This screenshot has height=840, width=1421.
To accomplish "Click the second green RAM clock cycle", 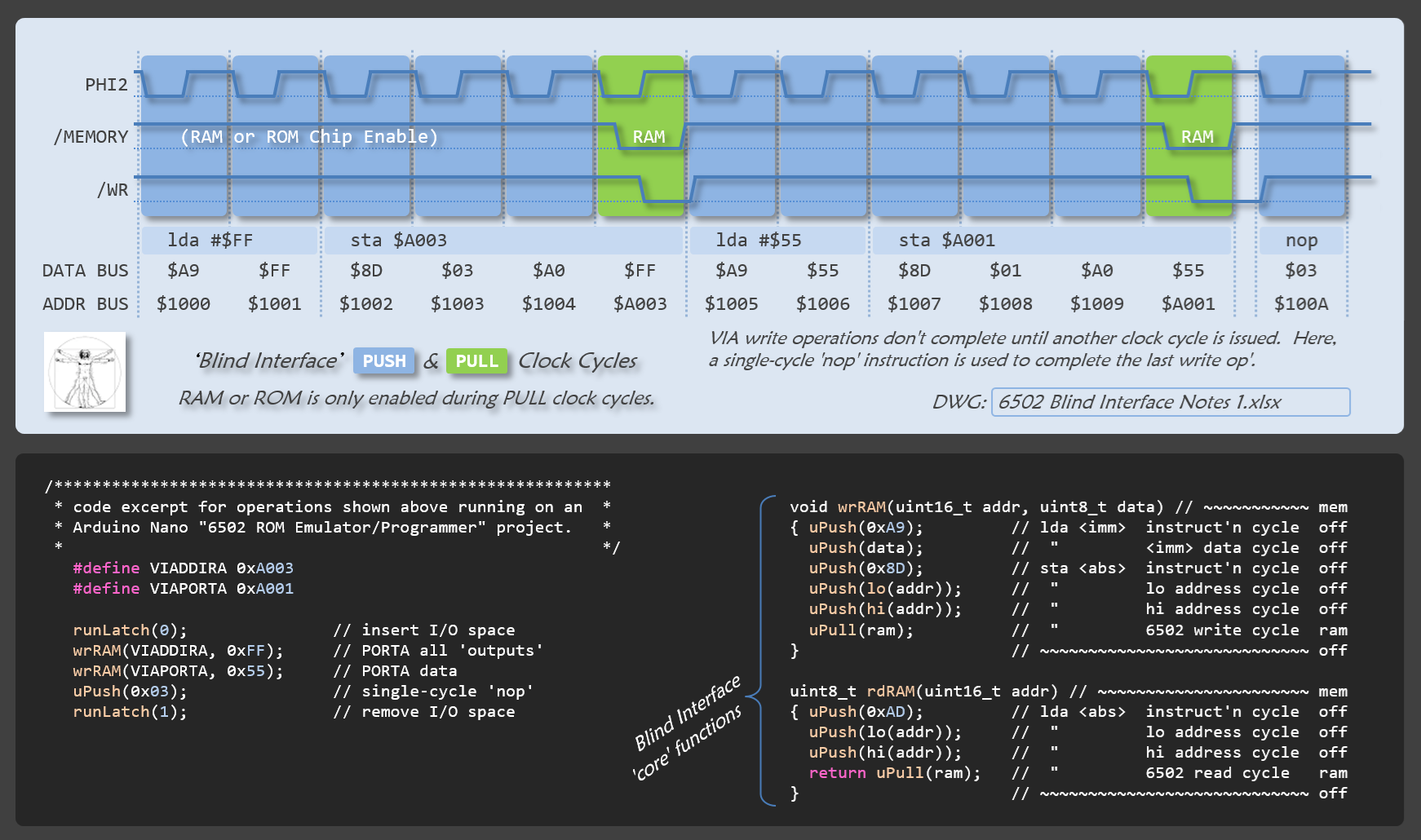I will pyautogui.click(x=1189, y=135).
